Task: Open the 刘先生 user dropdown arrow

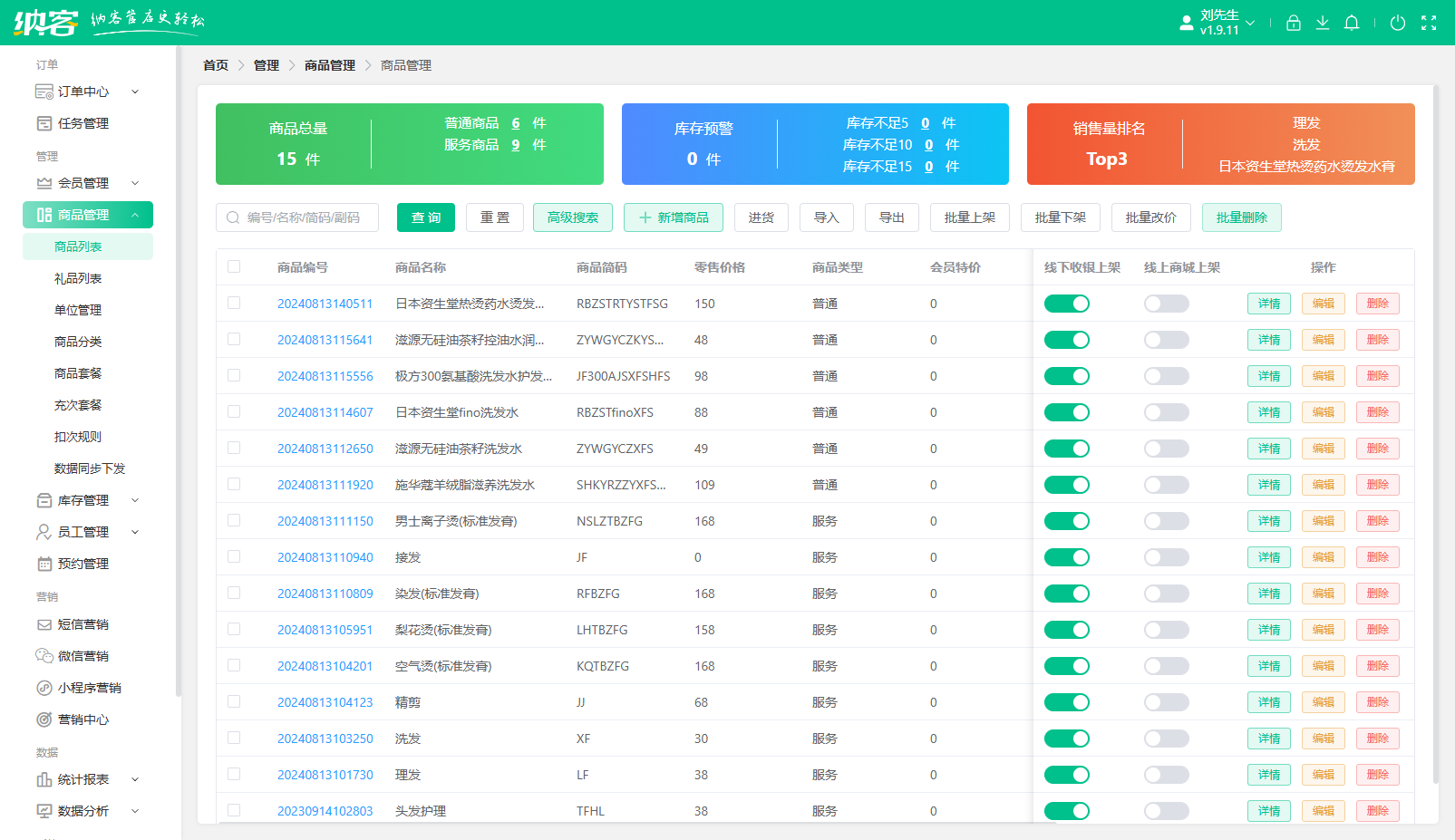Action: click(1250, 23)
